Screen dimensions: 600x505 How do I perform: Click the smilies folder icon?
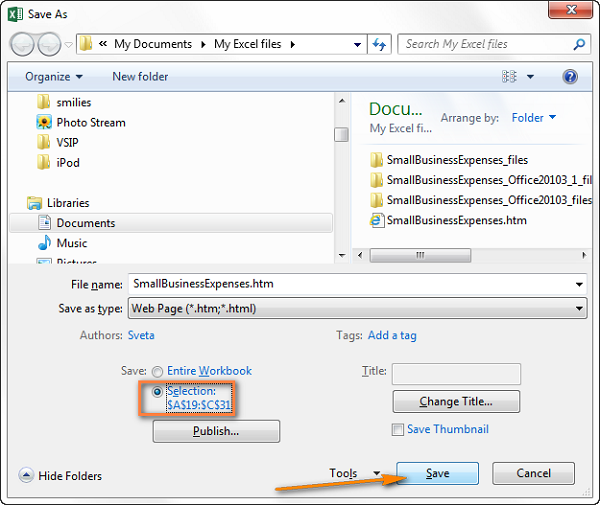tap(44, 102)
